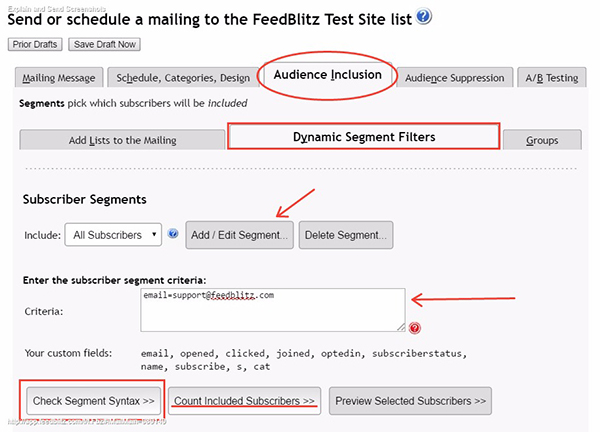Click the Delete Segment button
Screen dimensions: 600x432
click(x=346, y=235)
